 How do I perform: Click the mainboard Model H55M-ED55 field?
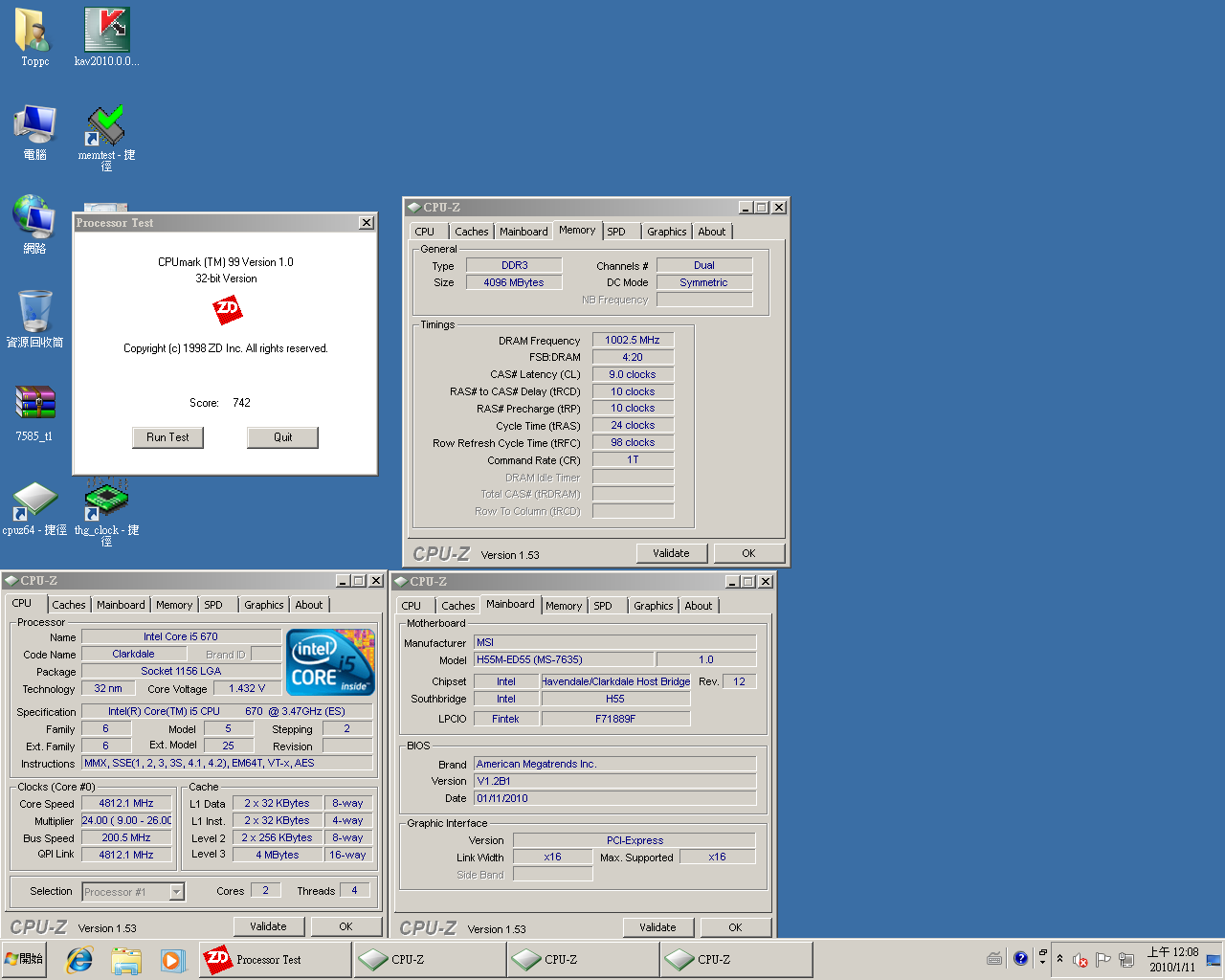564,659
